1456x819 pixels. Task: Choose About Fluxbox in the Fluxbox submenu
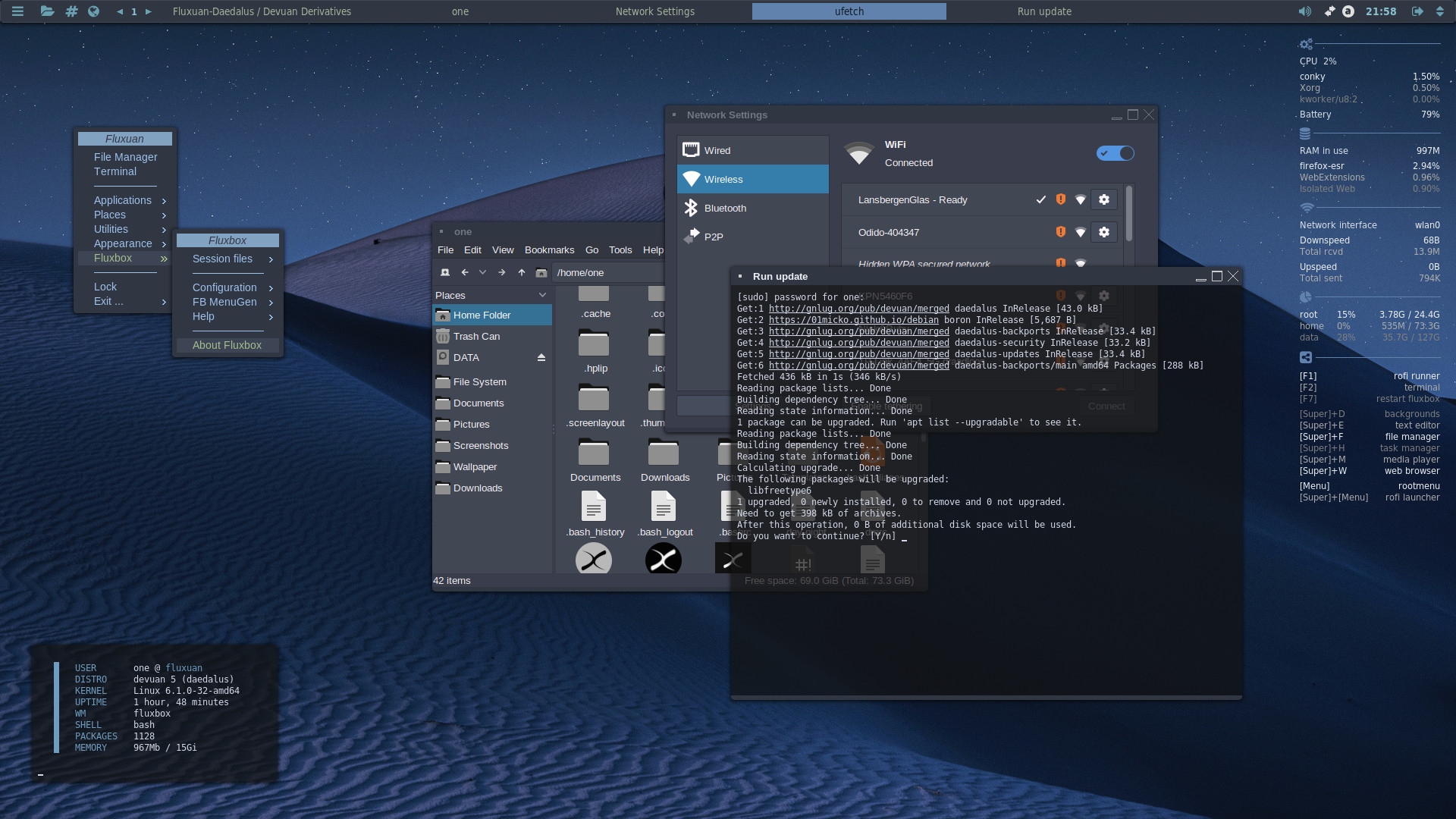[x=227, y=345]
